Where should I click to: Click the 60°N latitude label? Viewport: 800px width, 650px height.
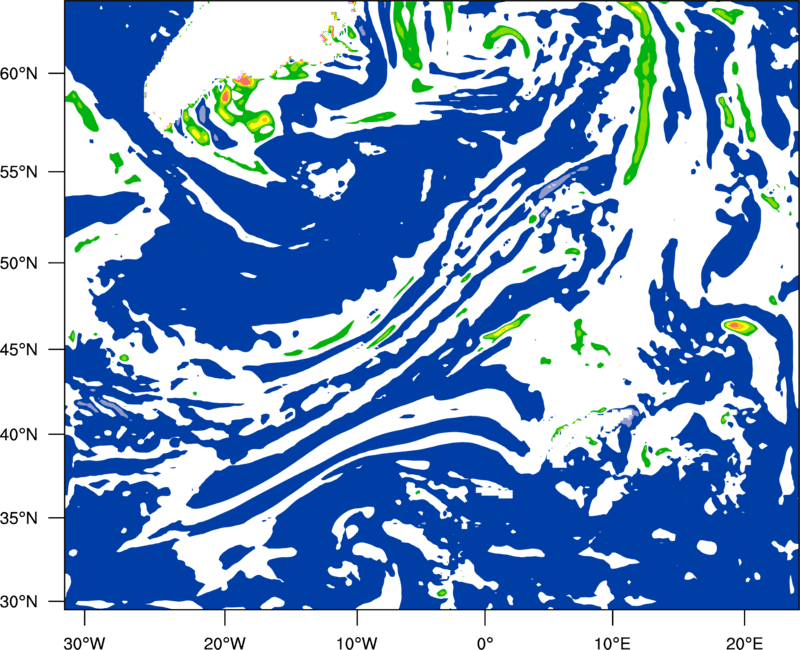[x=19, y=73]
